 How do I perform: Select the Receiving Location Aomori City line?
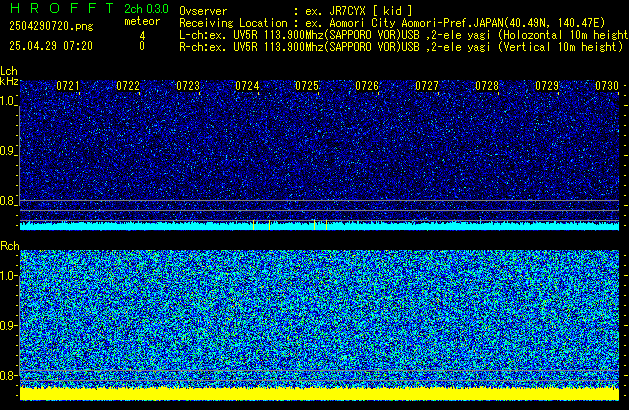coord(392,23)
